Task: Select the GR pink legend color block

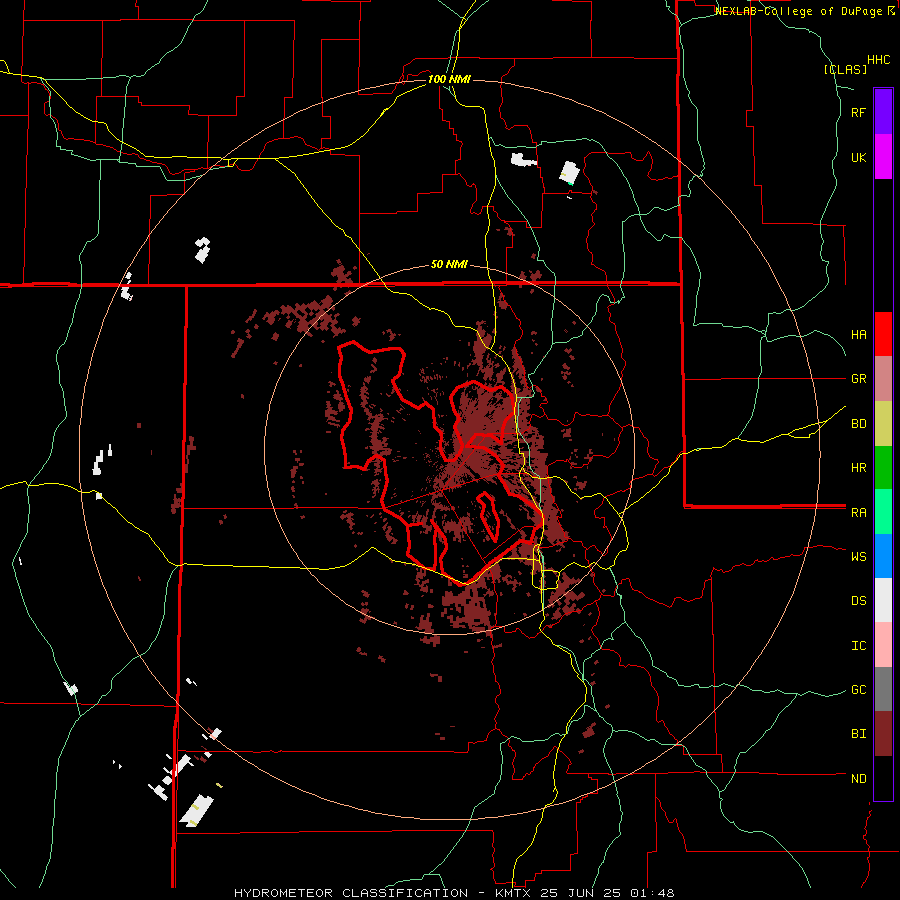Action: click(x=883, y=379)
